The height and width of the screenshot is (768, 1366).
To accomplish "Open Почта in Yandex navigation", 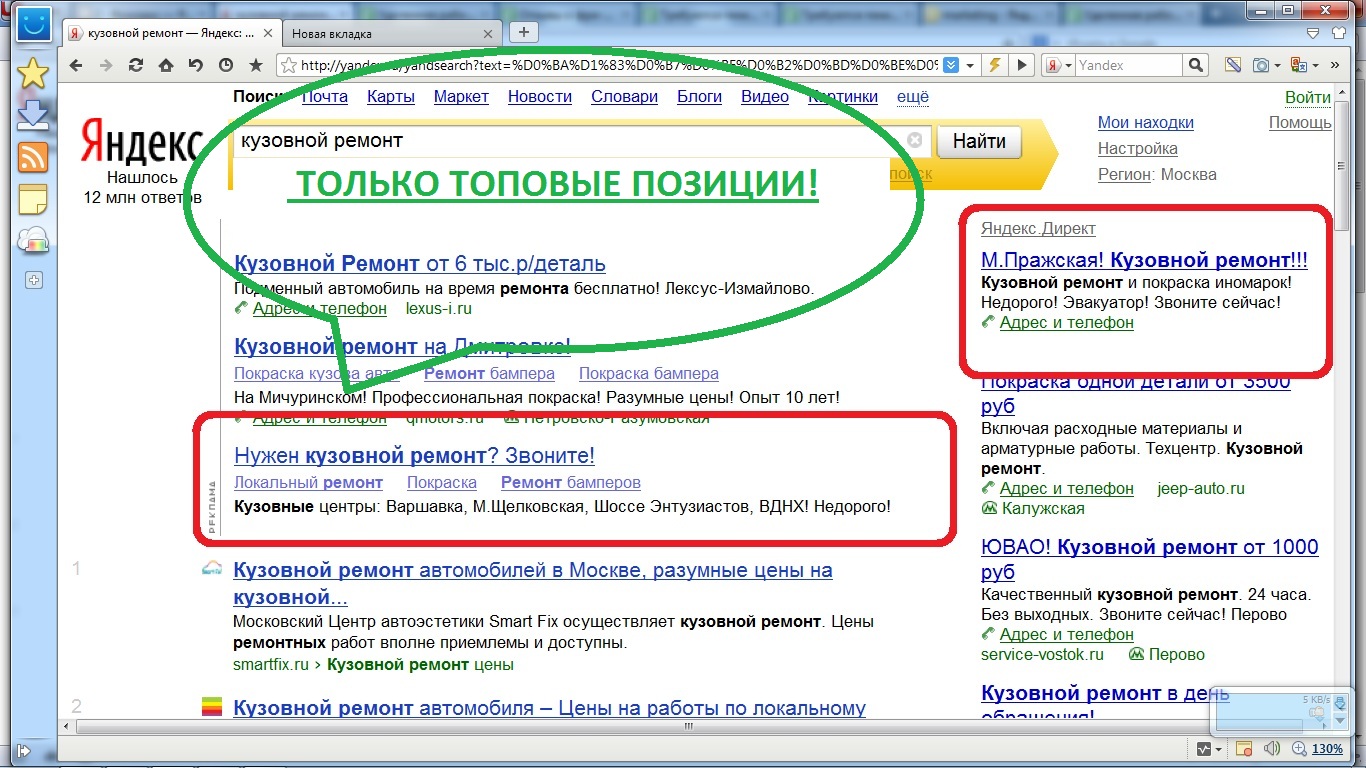I will tap(325, 96).
